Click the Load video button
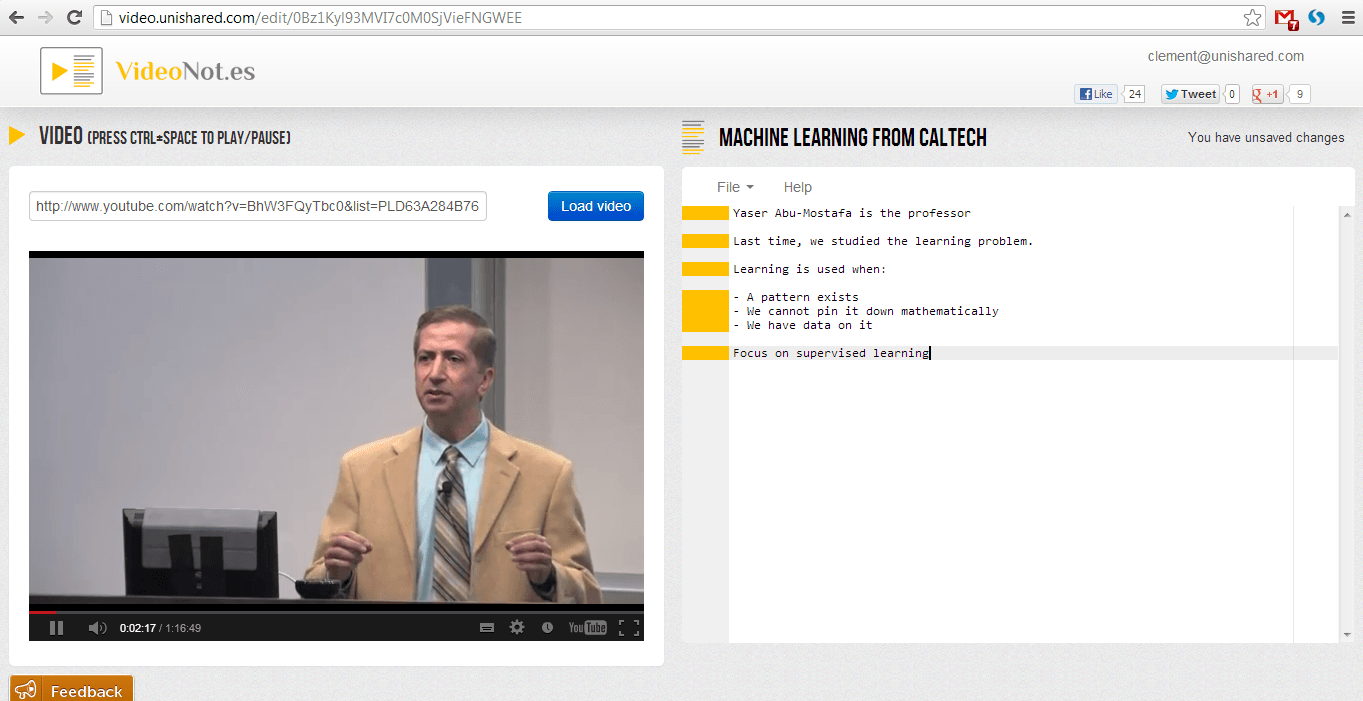This screenshot has width=1363, height=701. [x=595, y=206]
